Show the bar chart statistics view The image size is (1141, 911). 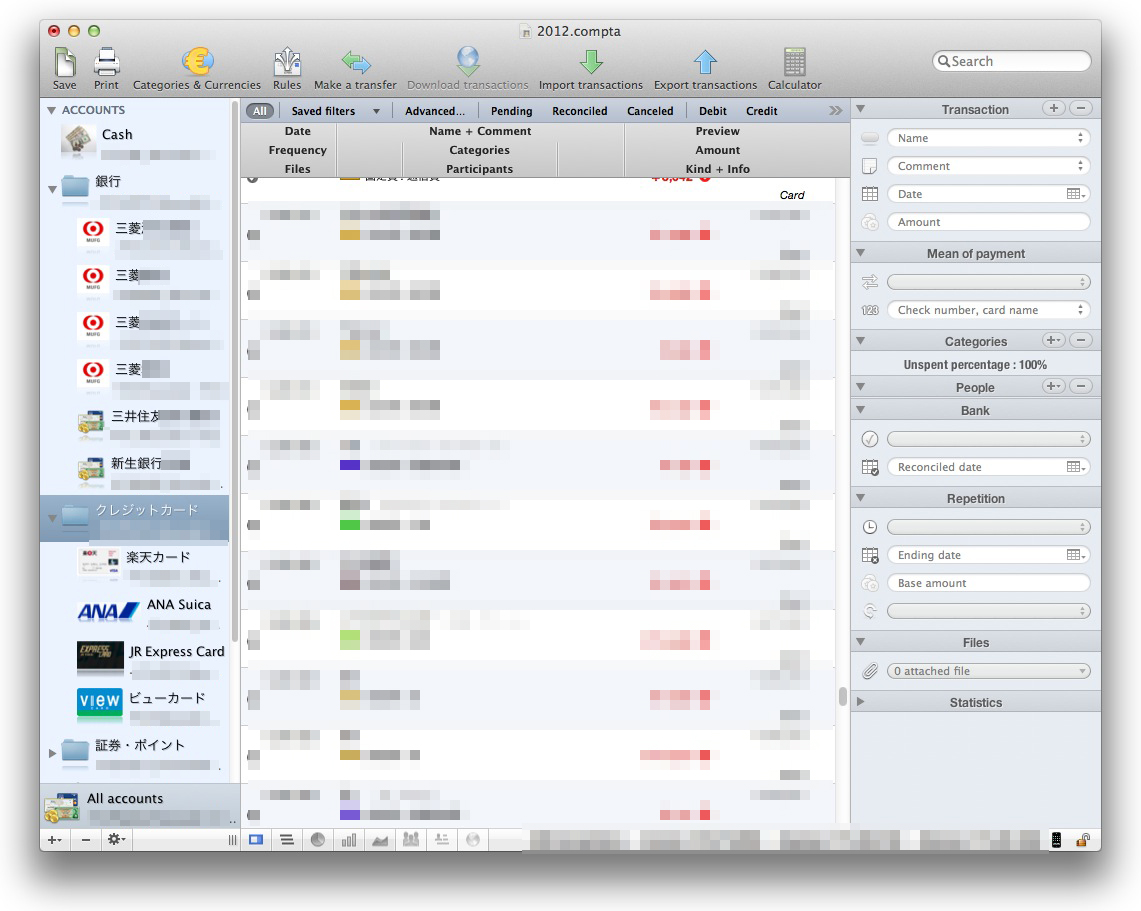(349, 840)
